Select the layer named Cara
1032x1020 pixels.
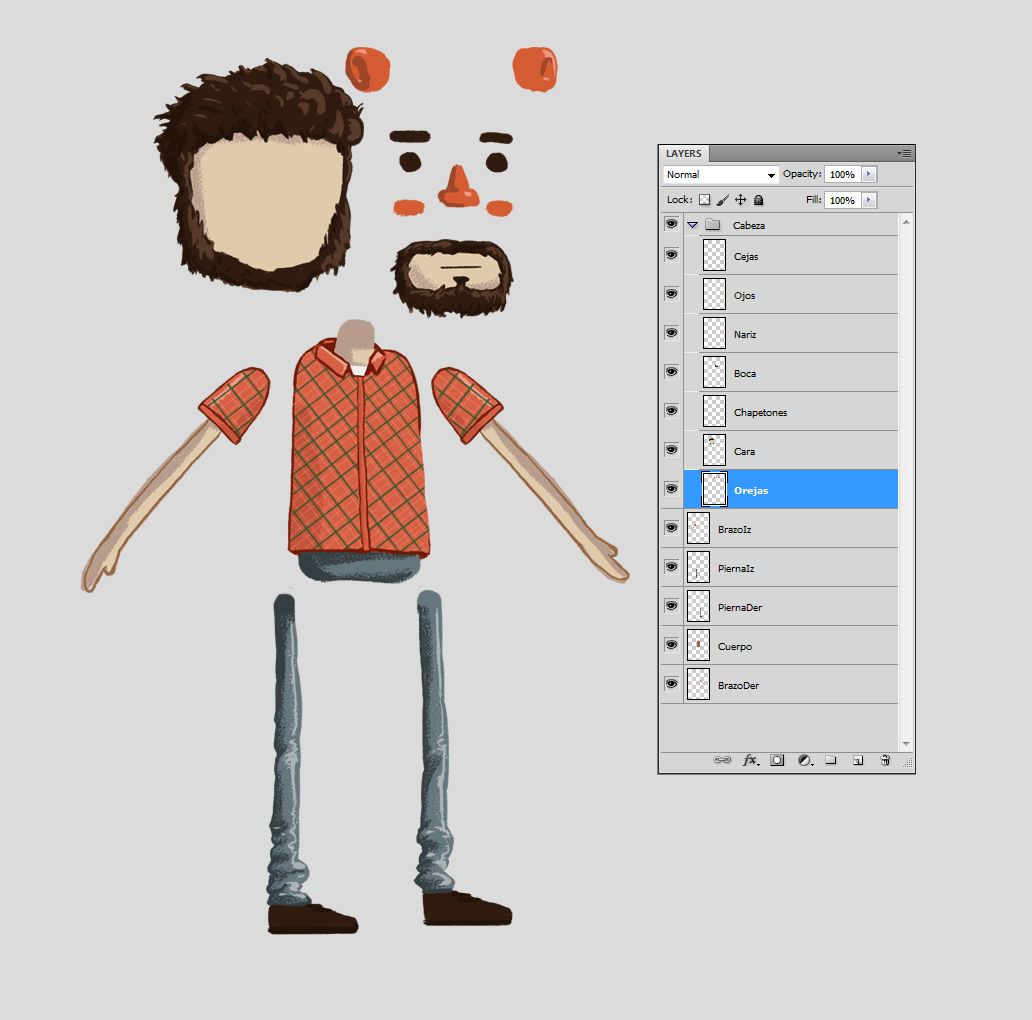(x=744, y=451)
